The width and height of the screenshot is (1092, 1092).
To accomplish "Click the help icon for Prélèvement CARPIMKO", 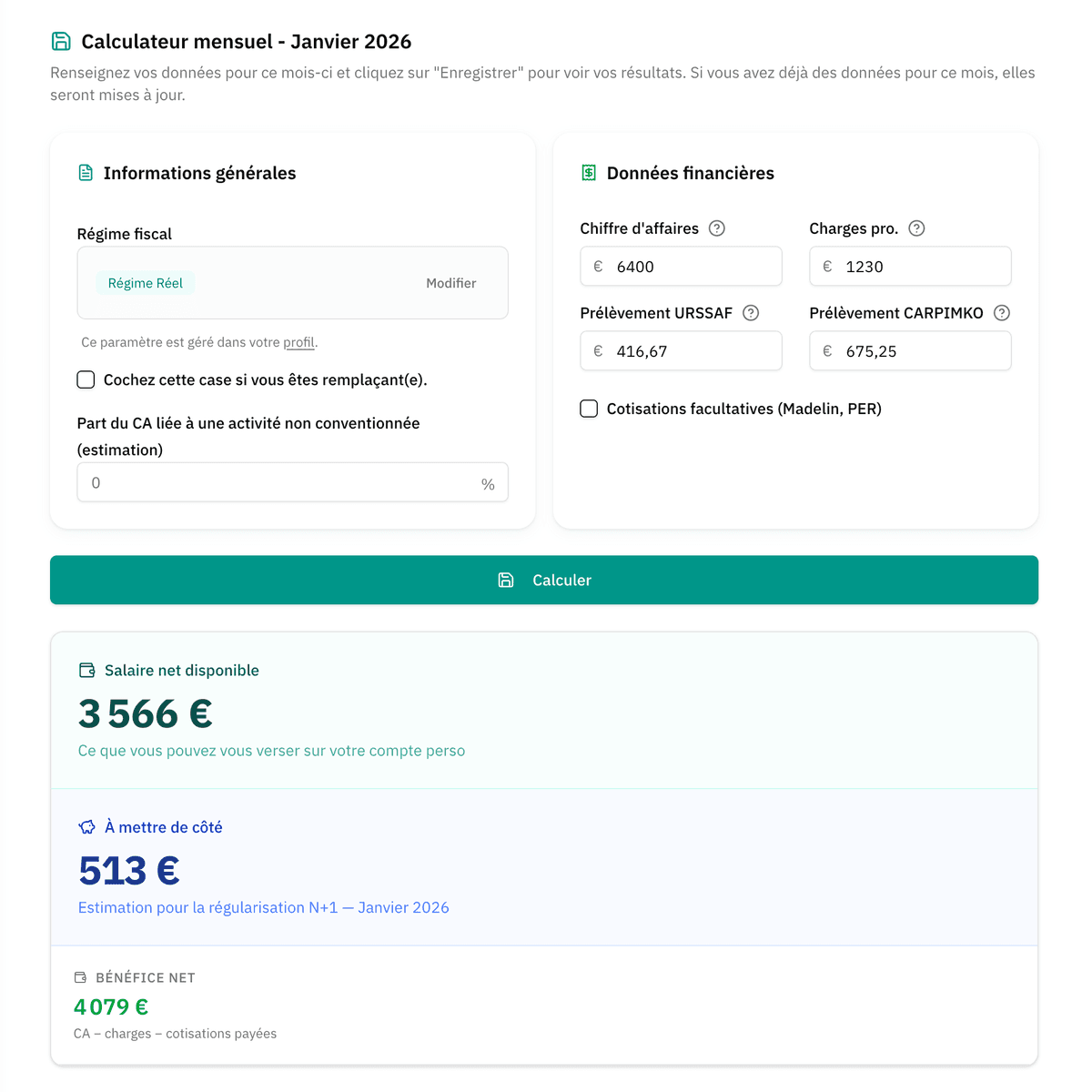I will tap(1002, 313).
